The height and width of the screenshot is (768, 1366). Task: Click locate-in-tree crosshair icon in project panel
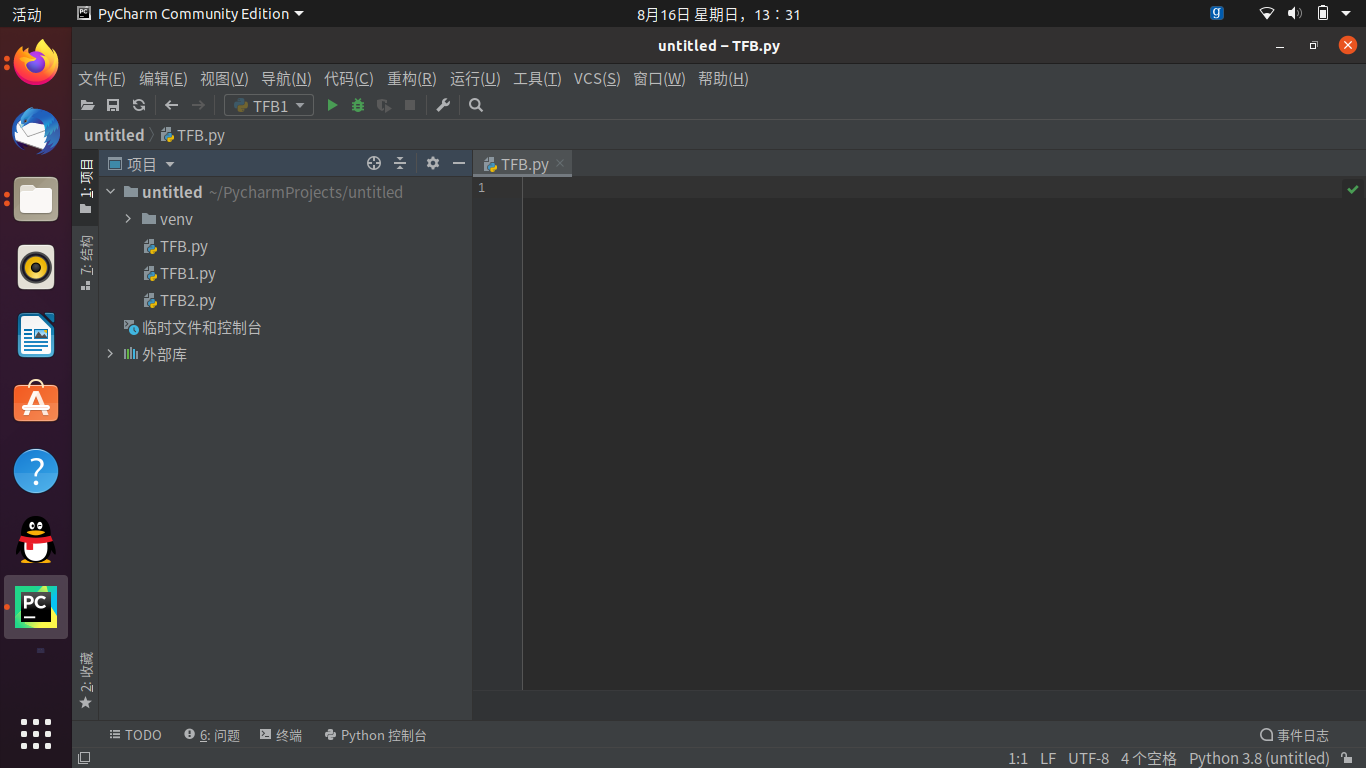(x=374, y=163)
